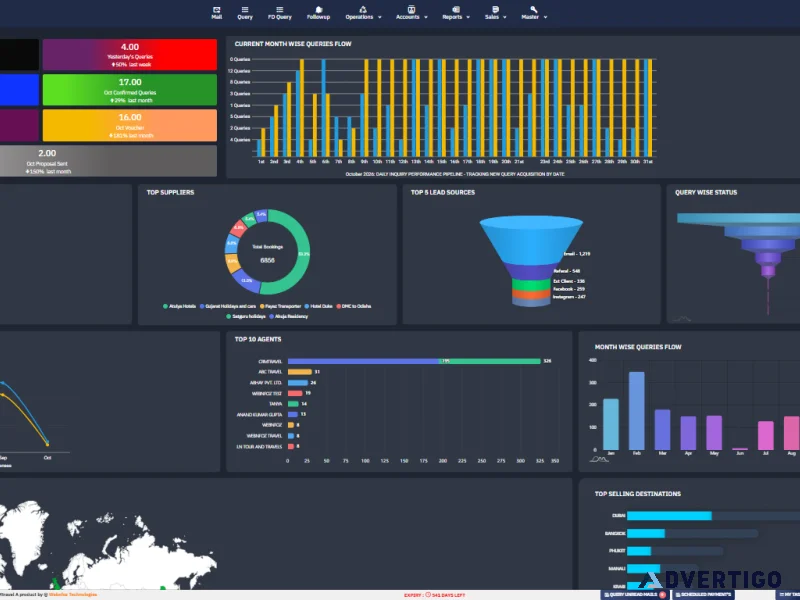Image resolution: width=800 pixels, height=600 pixels.
Task: Open Scheduled Payments in bottom bar
Action: 703,595
